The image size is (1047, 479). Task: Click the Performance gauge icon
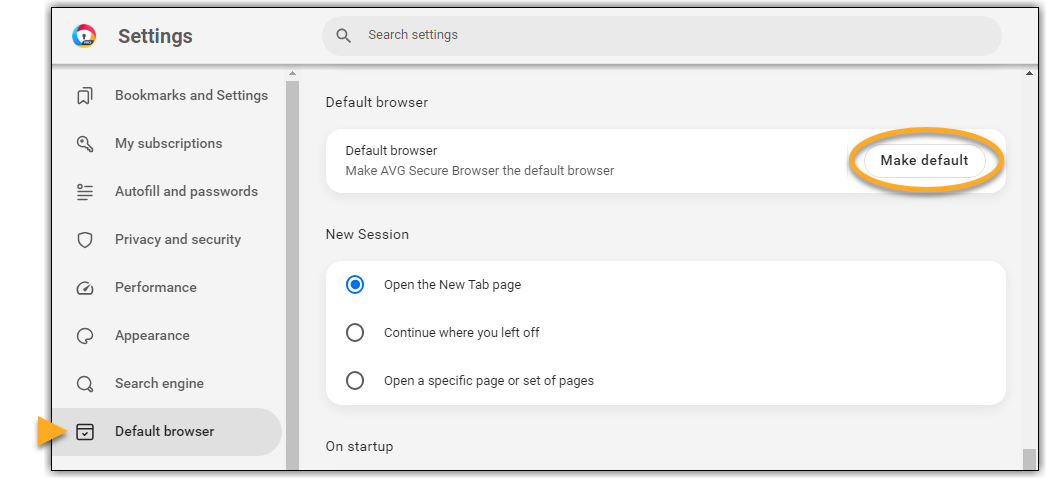tap(85, 288)
